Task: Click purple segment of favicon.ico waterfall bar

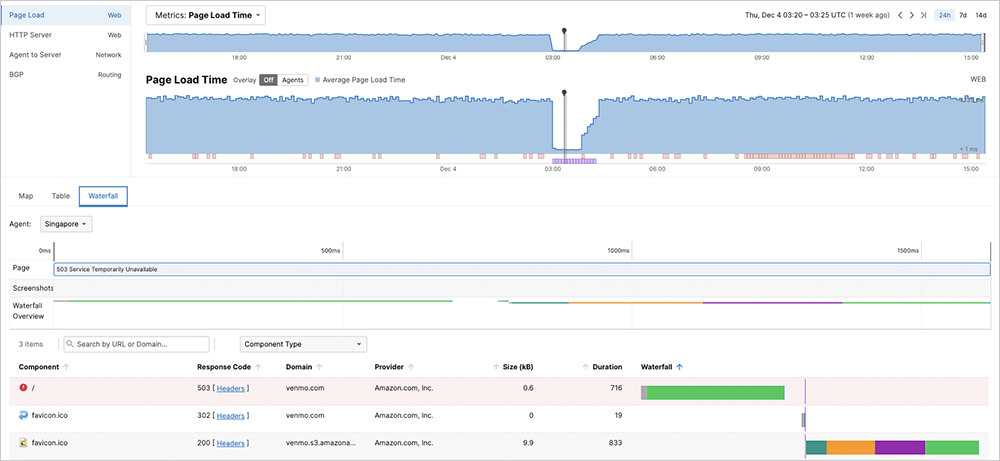Action: (900, 447)
